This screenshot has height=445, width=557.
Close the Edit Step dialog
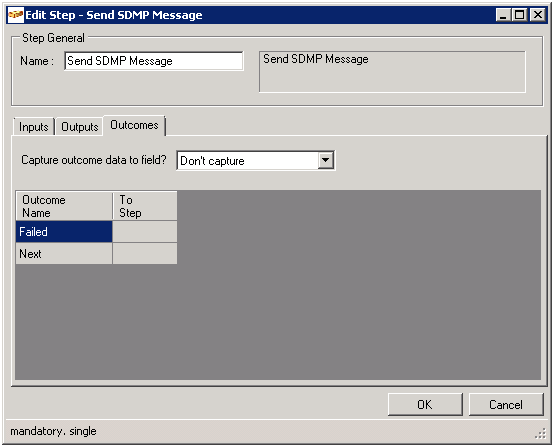tap(538, 15)
